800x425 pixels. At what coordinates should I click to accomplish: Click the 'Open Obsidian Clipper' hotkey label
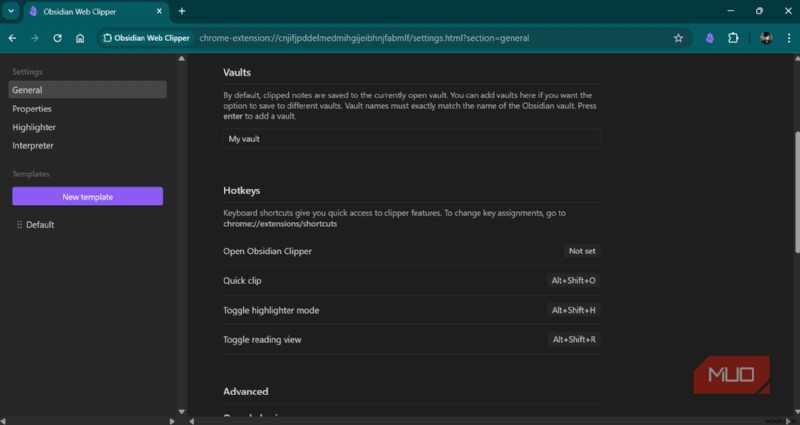(x=267, y=251)
